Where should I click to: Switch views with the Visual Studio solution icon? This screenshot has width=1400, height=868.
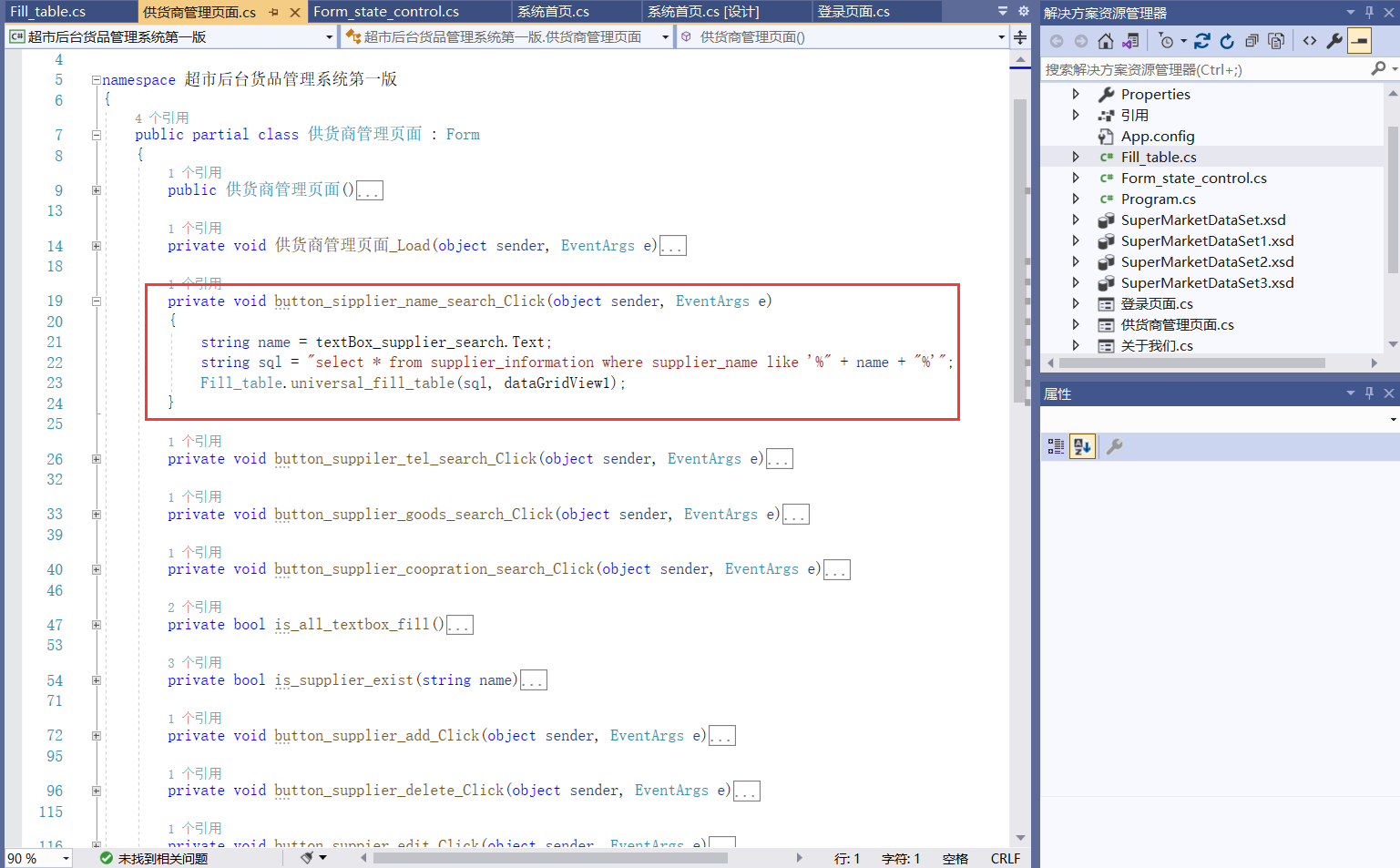tap(1130, 41)
